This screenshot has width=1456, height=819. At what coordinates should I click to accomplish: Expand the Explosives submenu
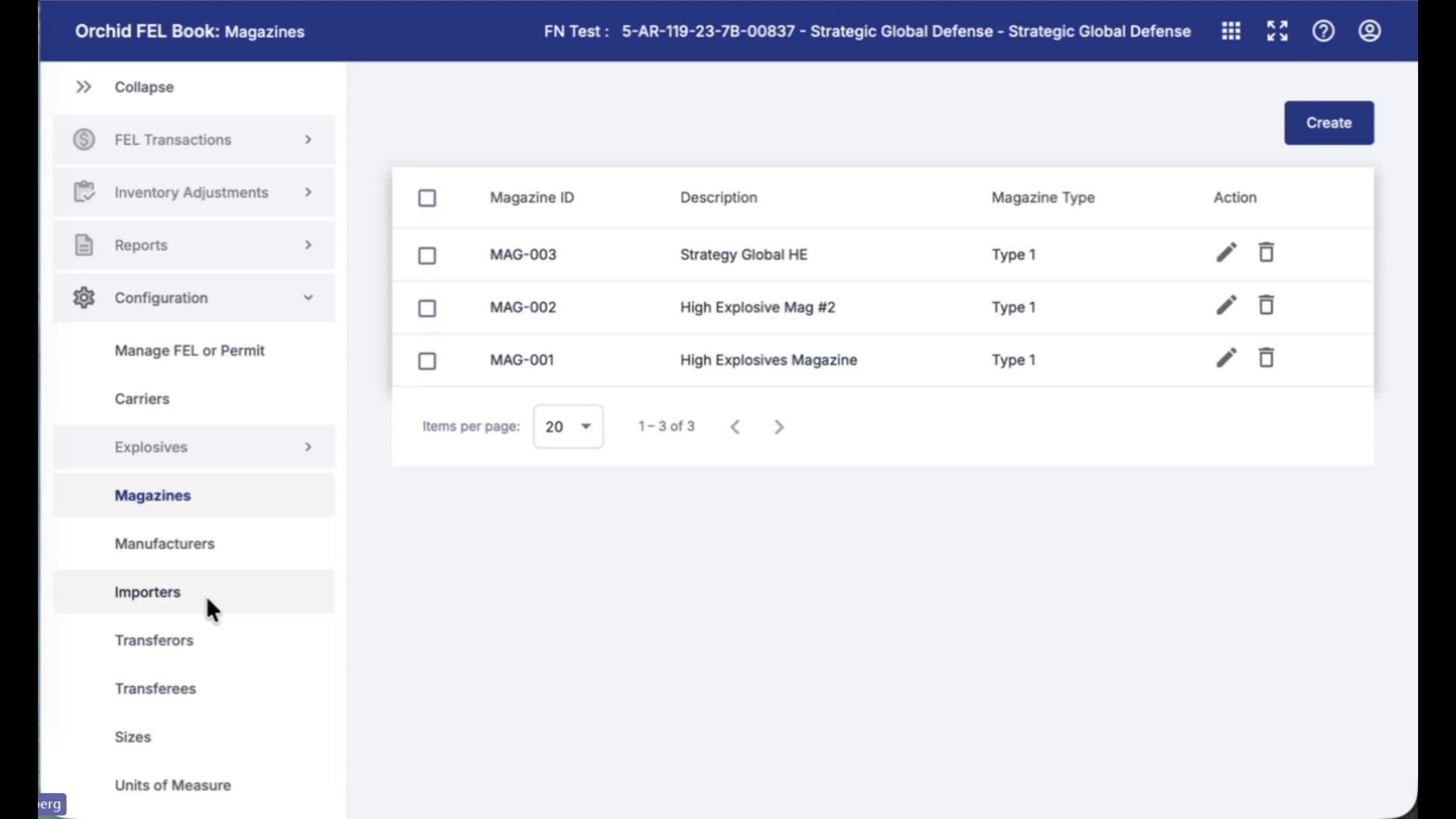pos(194,447)
